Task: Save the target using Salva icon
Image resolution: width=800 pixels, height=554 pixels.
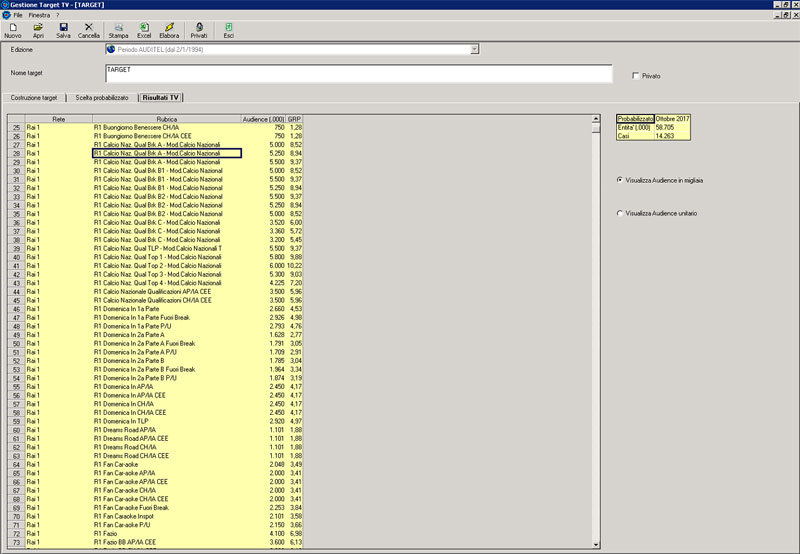Action: [63, 30]
